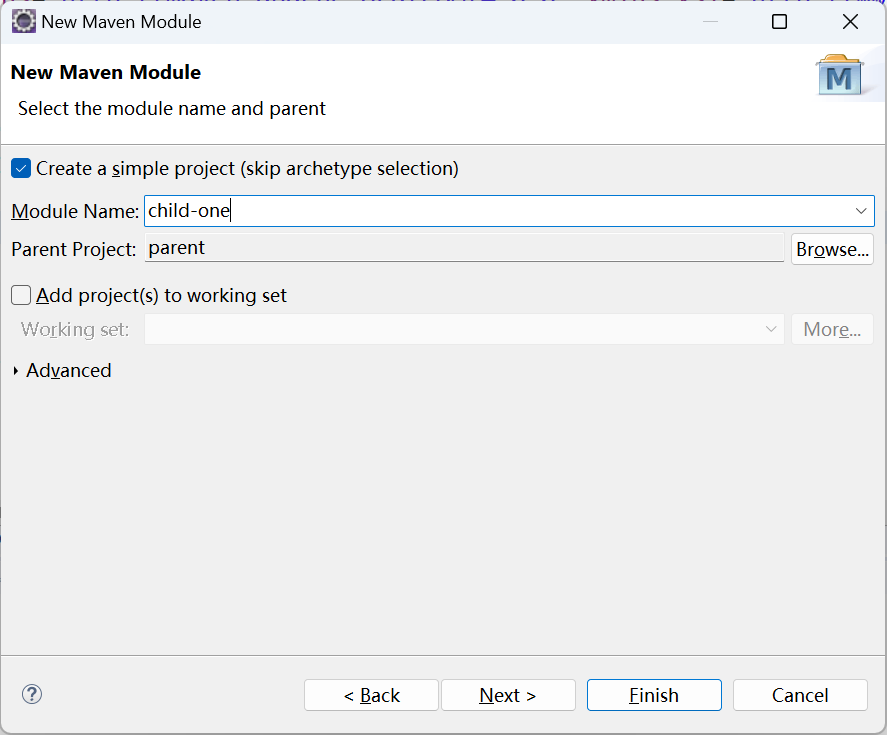
Task: Browse for a parent project
Action: coord(832,250)
